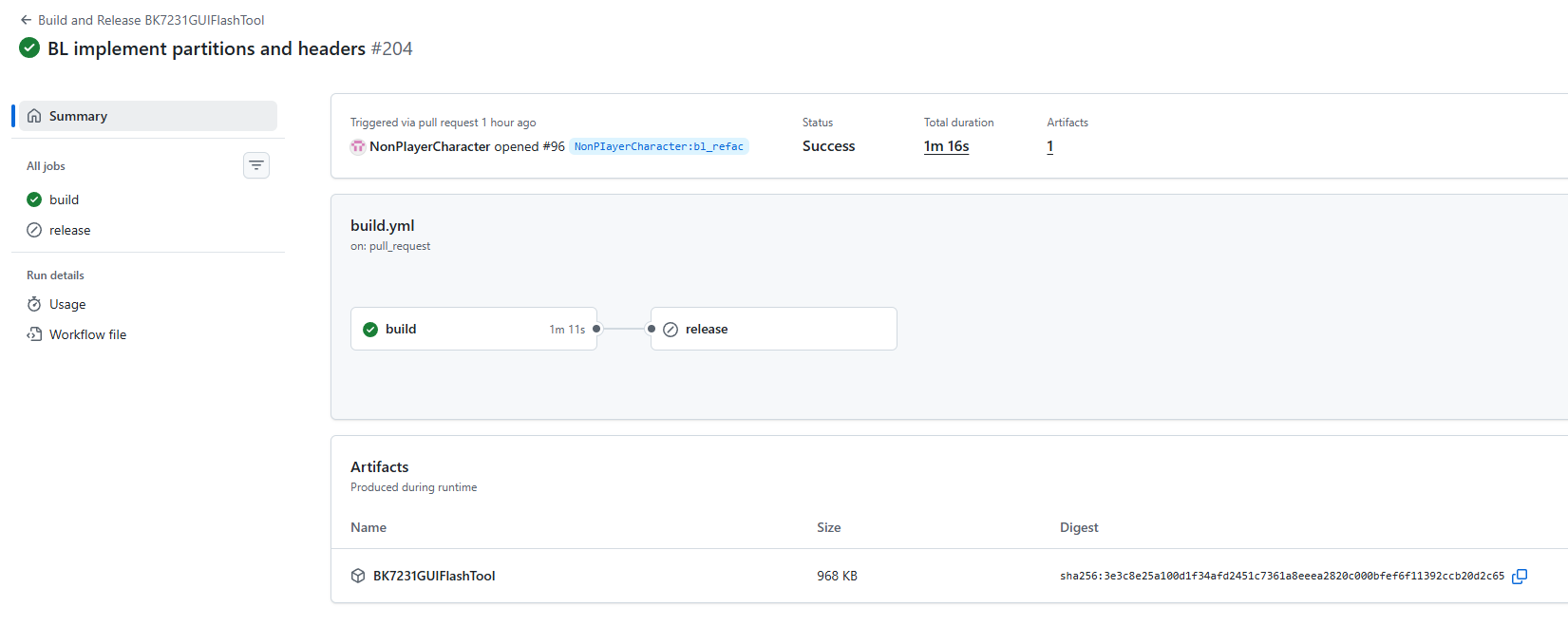1568x626 pixels.
Task: Open pull request #96 link
Action: point(554,146)
